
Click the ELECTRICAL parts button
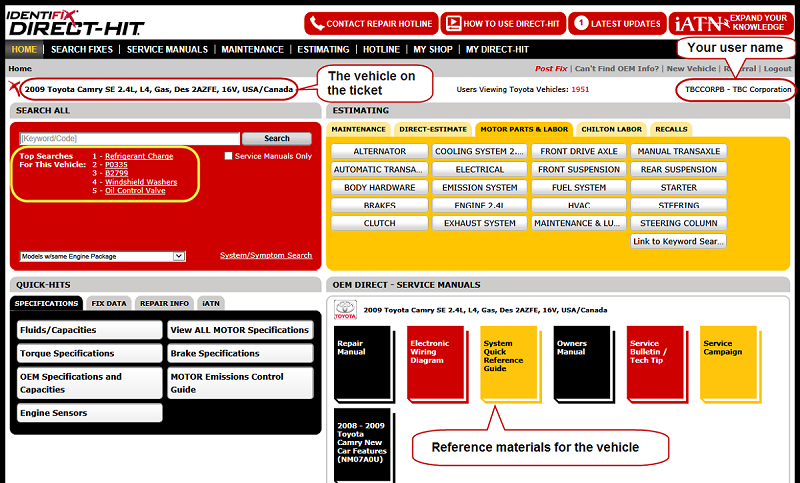click(480, 169)
